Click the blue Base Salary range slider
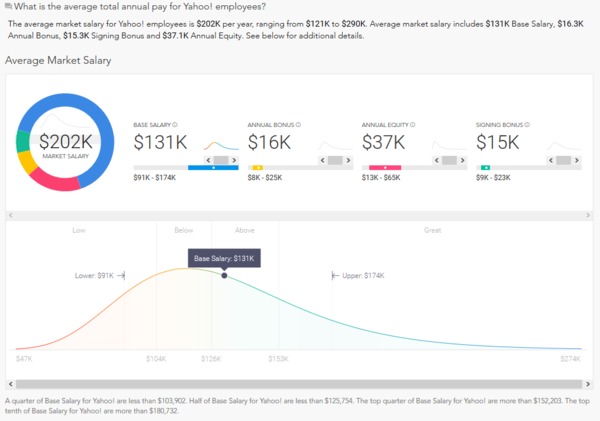The height and width of the screenshot is (421, 600). tap(213, 168)
